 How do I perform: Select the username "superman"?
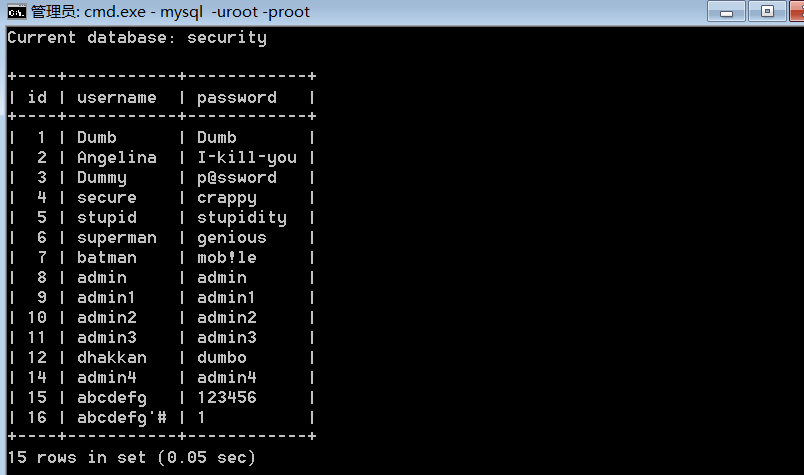[117, 238]
